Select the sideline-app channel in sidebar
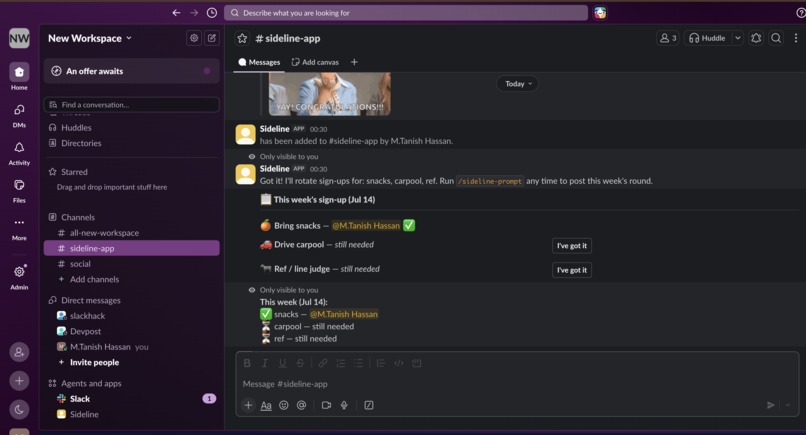This screenshot has width=806, height=435. click(x=132, y=248)
